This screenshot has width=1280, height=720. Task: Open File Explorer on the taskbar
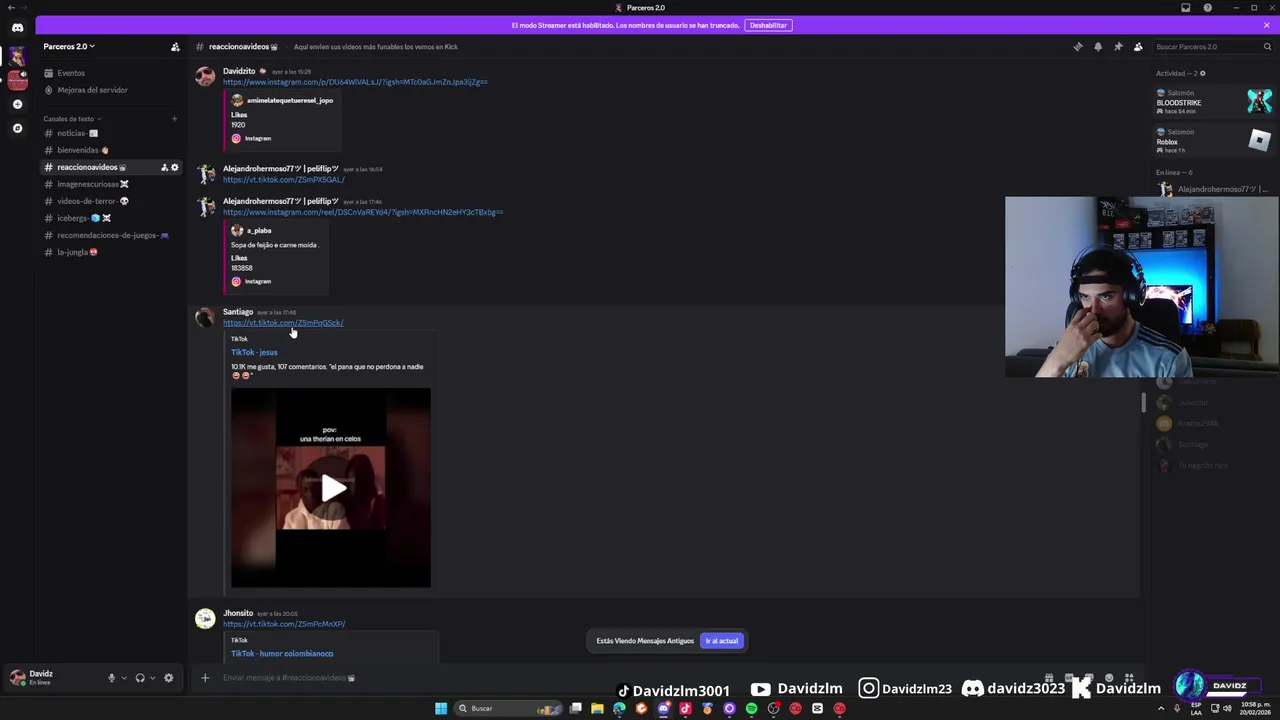tap(597, 708)
